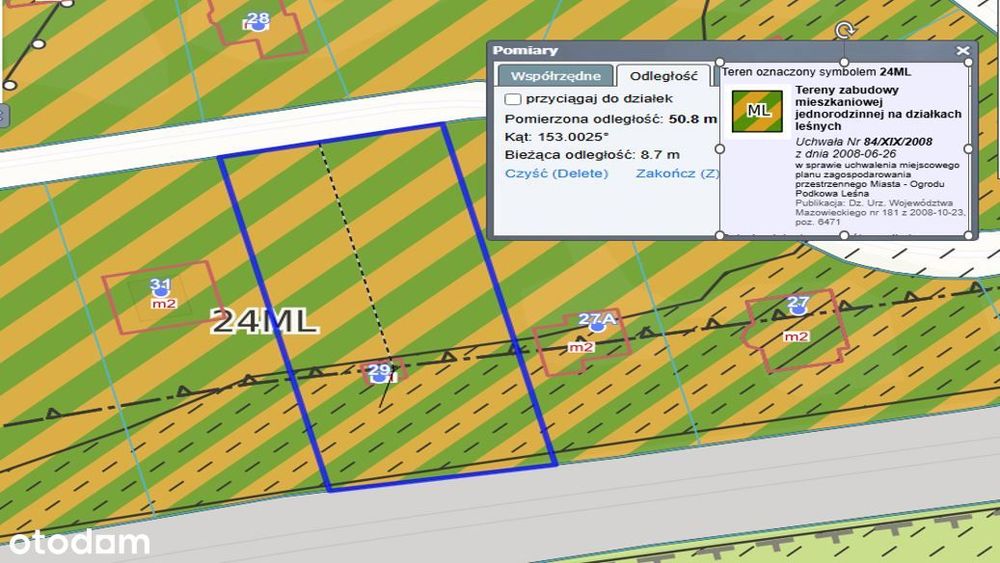Screen dimensions: 1000x563
Task: Close the Pomiary measurement window
Action: (963, 50)
